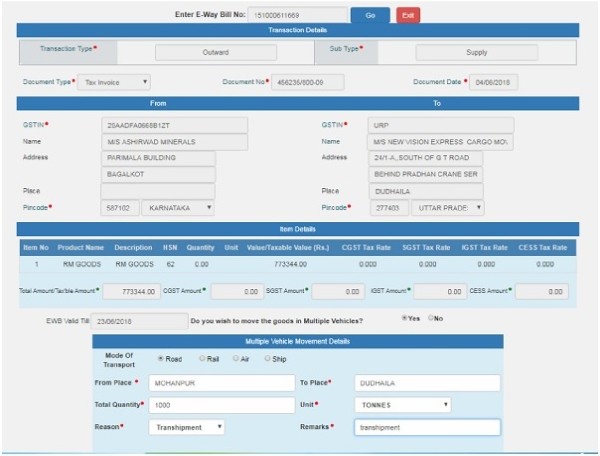This screenshot has height=456, width=600.
Task: Choose Rail as mode of transport
Action: click(x=203, y=357)
